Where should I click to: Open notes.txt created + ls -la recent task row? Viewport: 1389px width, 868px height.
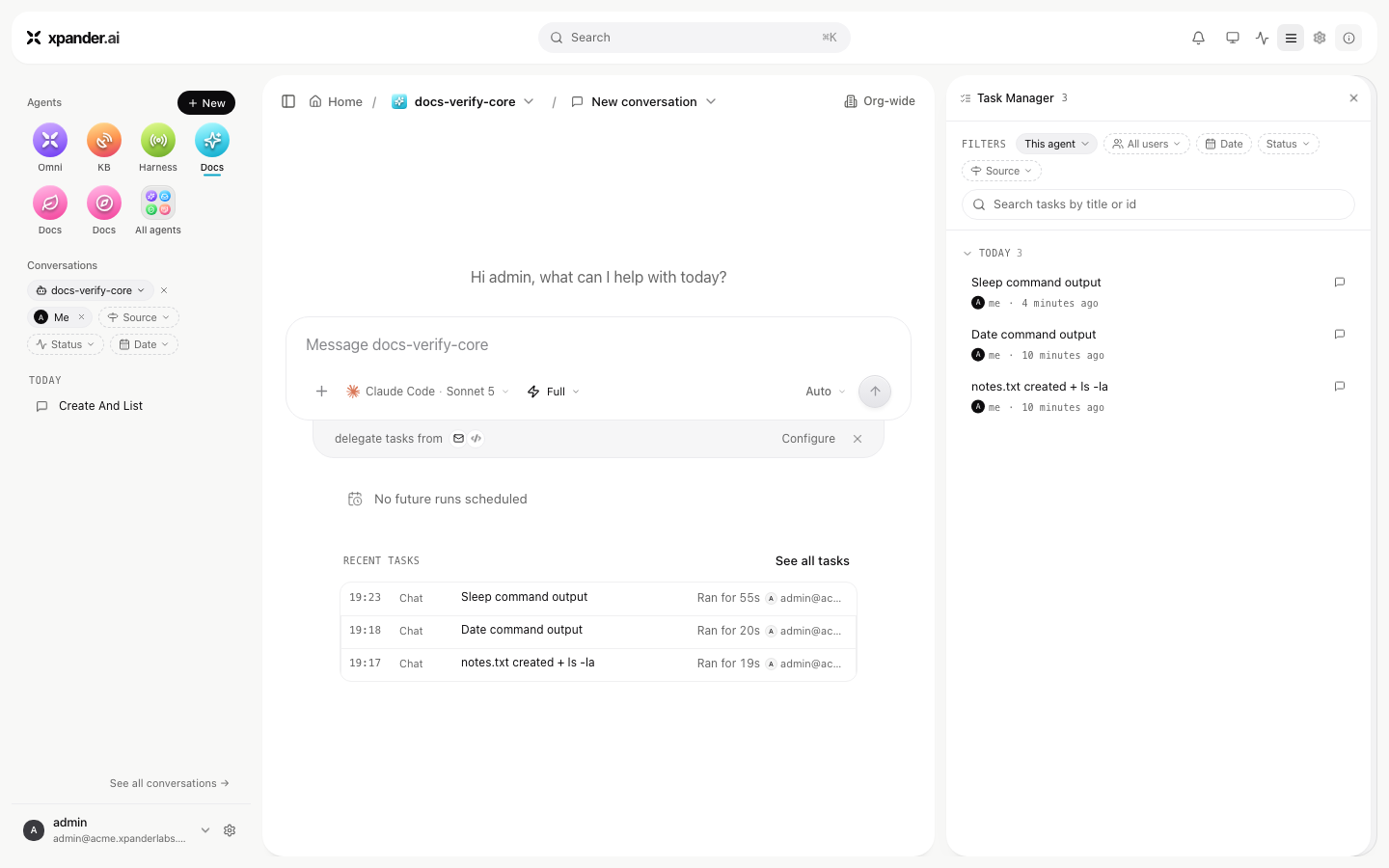(598, 664)
